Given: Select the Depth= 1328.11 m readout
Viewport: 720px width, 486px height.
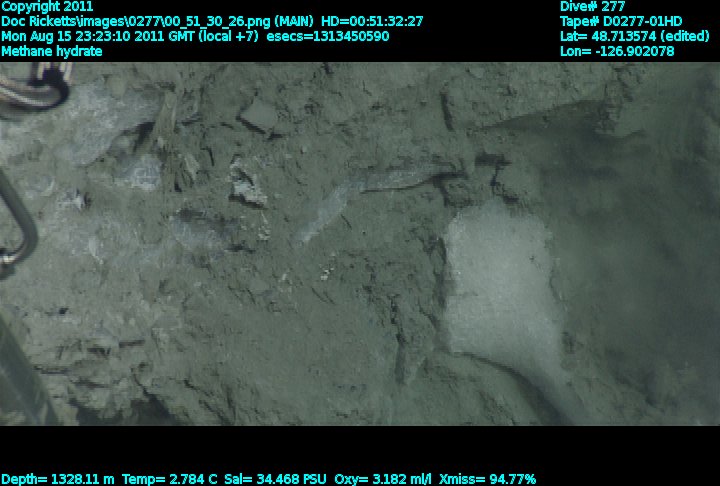Looking at the screenshot, I should coord(58,479).
